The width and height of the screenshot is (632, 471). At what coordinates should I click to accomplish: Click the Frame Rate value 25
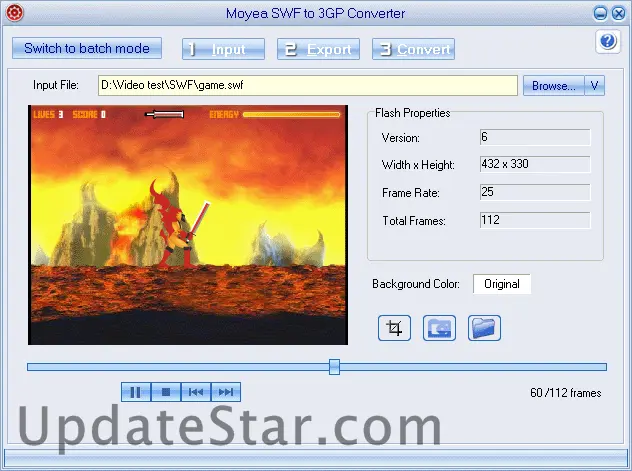(x=535, y=192)
